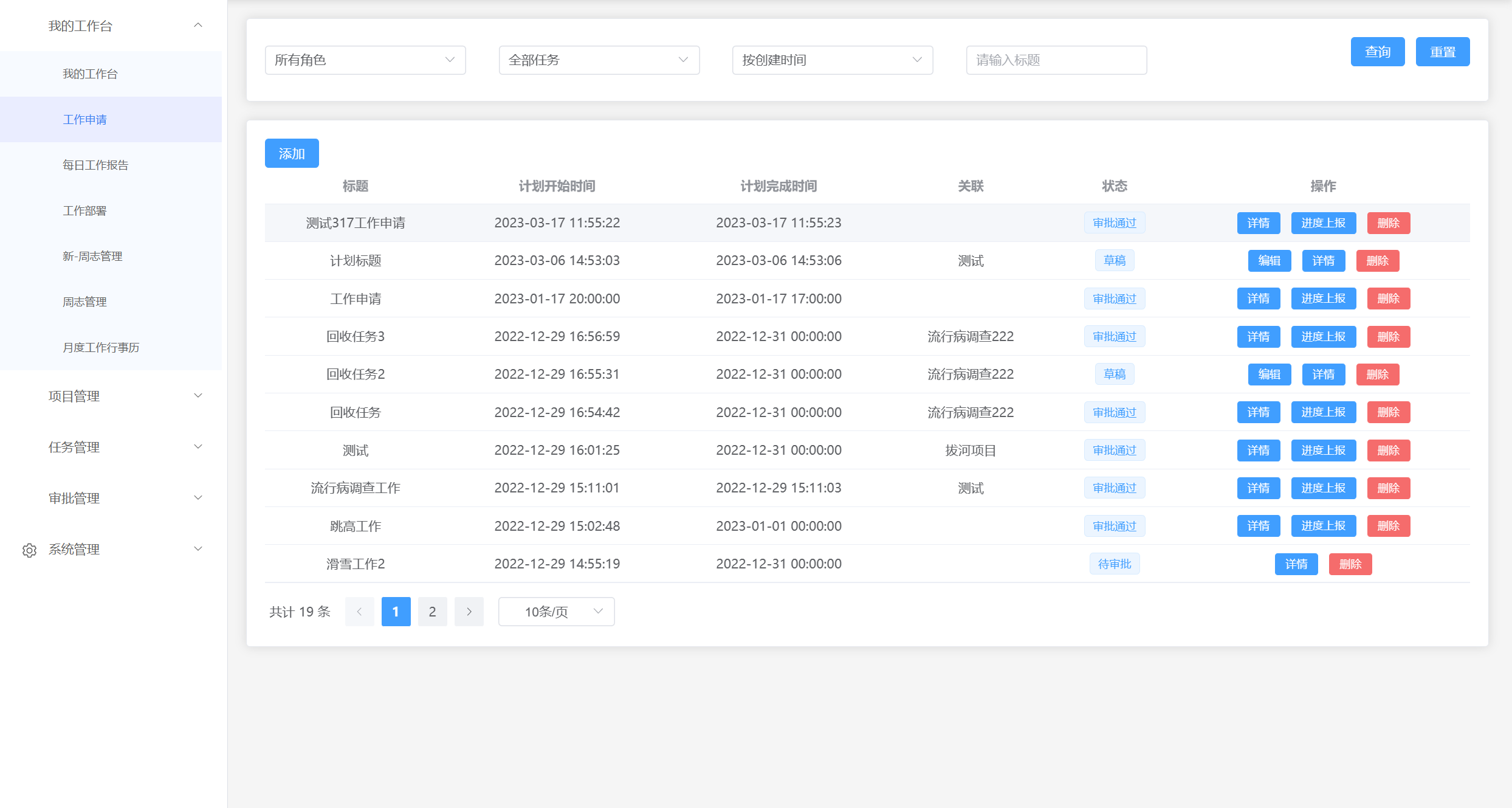
Task: Click the 2023-01-17 20:00:00 start time cell
Action: 557,299
